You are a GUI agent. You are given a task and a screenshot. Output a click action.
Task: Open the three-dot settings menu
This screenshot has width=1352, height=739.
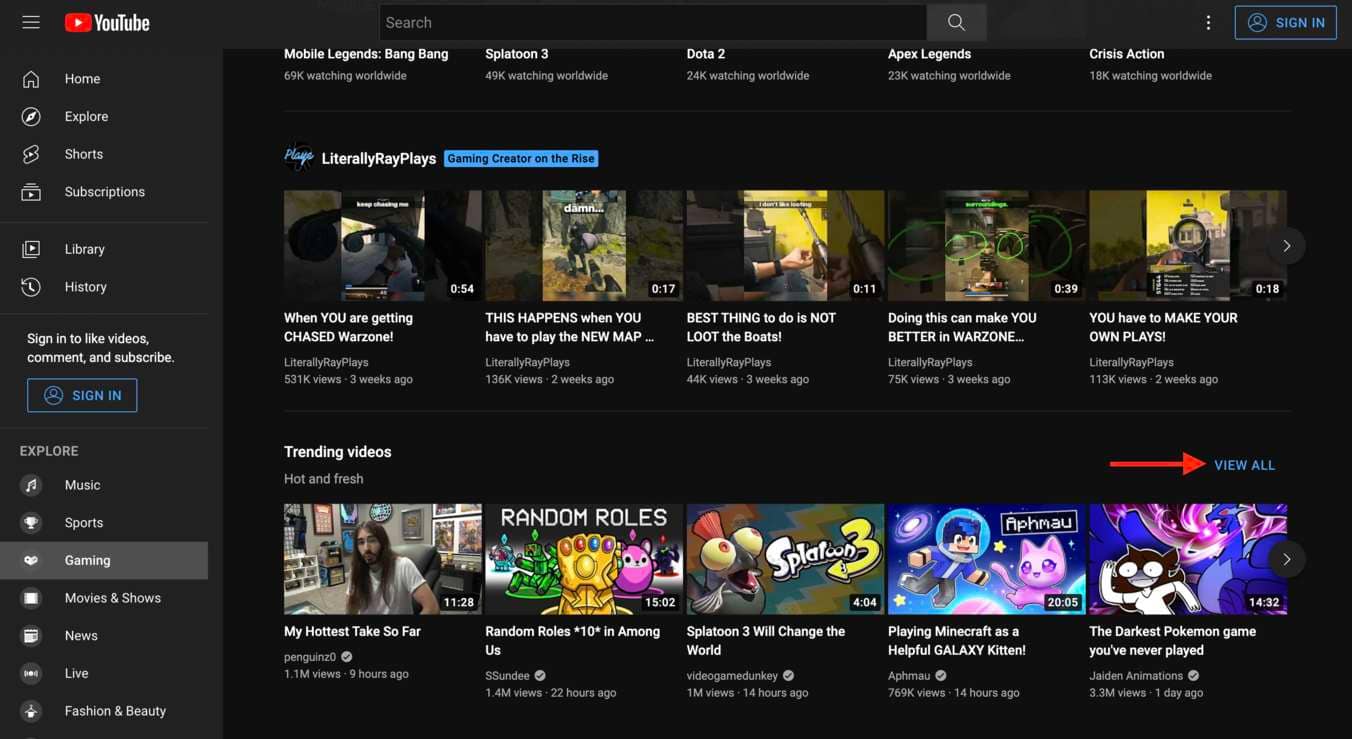(x=1208, y=22)
